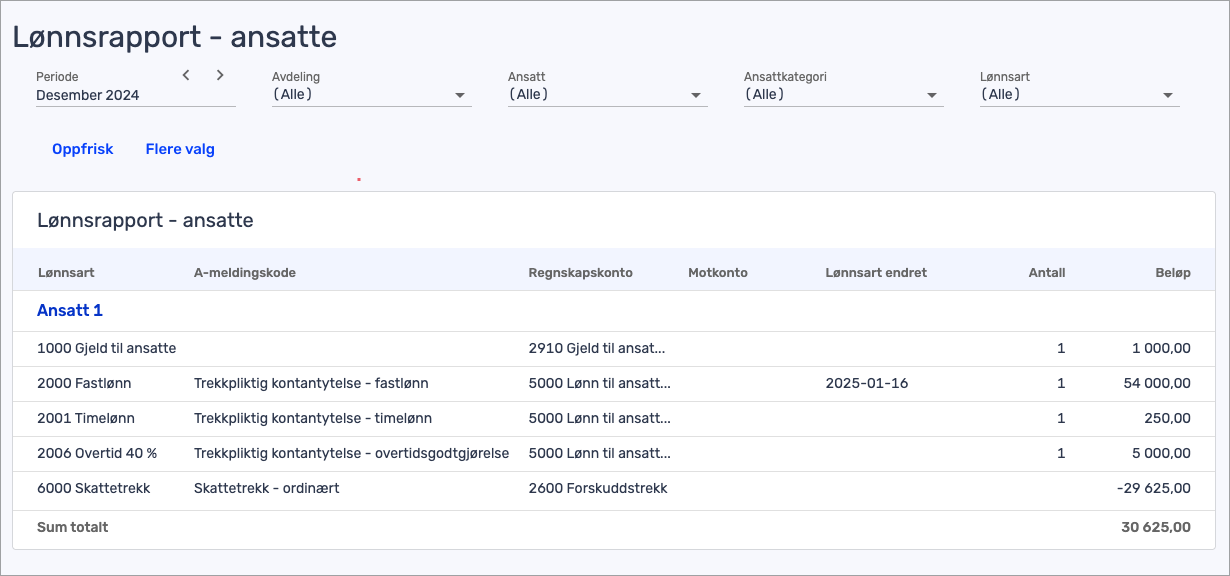Sort by A-meldingskode column header
This screenshot has height=576, width=1230.
[x=244, y=273]
